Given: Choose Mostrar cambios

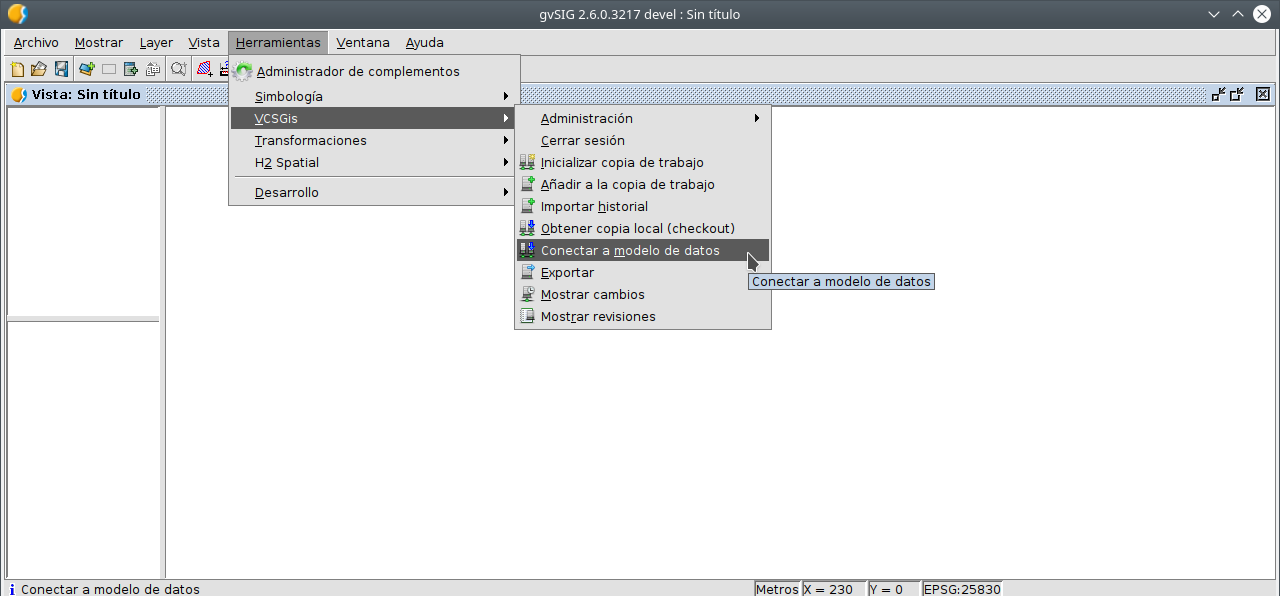Looking at the screenshot, I should click(x=643, y=294).
